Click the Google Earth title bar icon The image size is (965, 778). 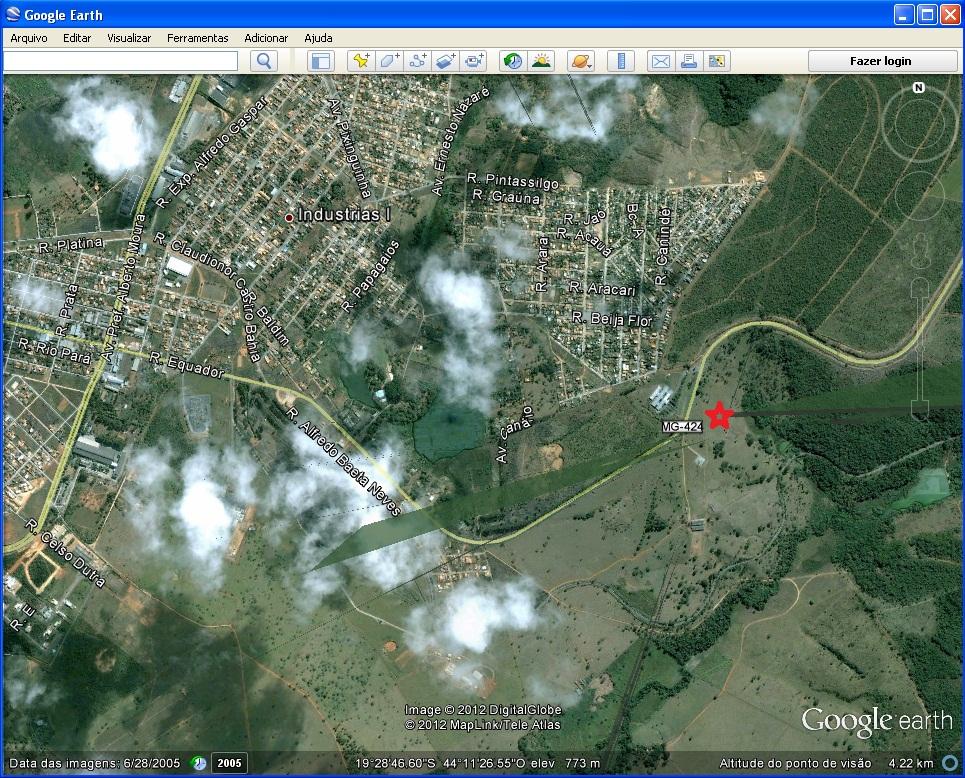click(x=13, y=14)
